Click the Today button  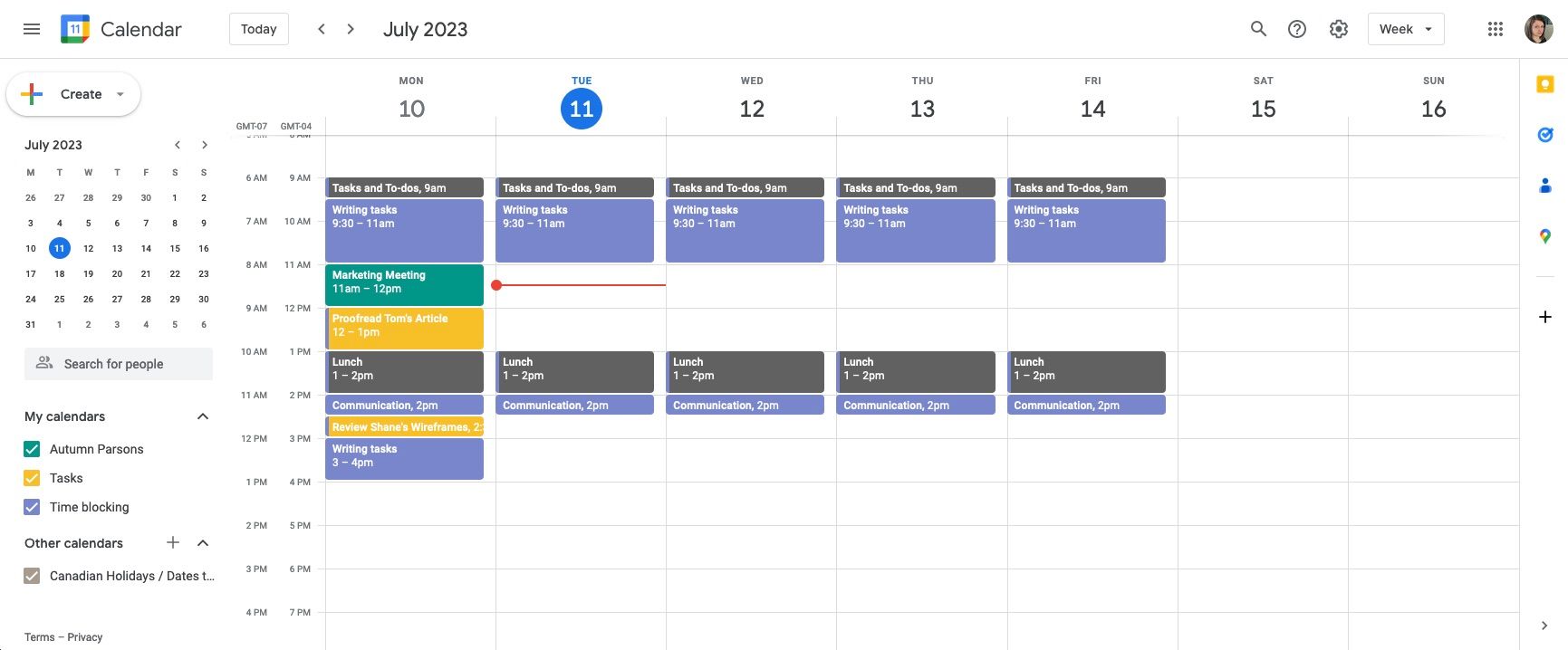click(259, 29)
